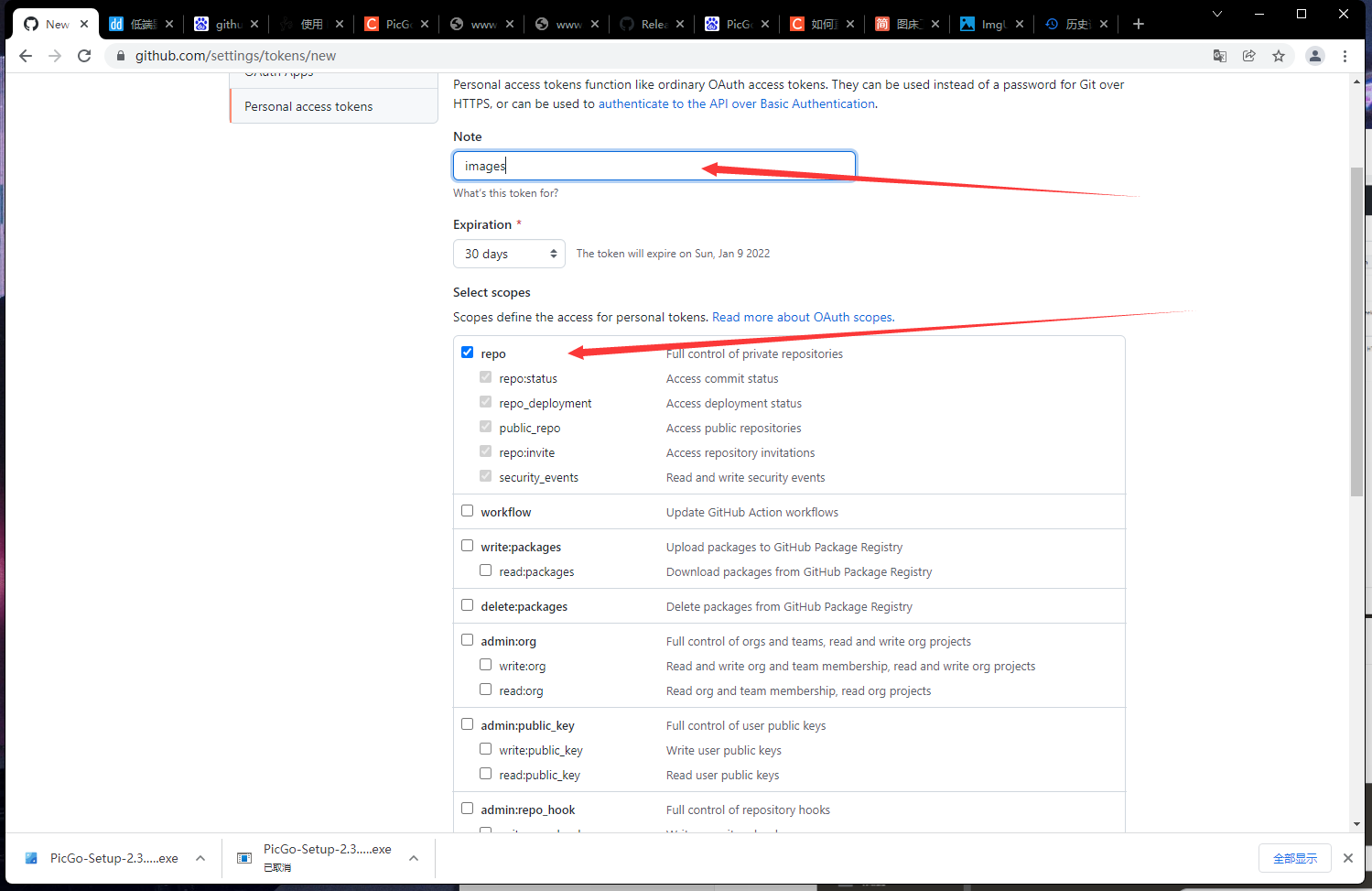Expand options chevron for first PicGo-Setup download
The height and width of the screenshot is (891, 1372).
pos(200,858)
